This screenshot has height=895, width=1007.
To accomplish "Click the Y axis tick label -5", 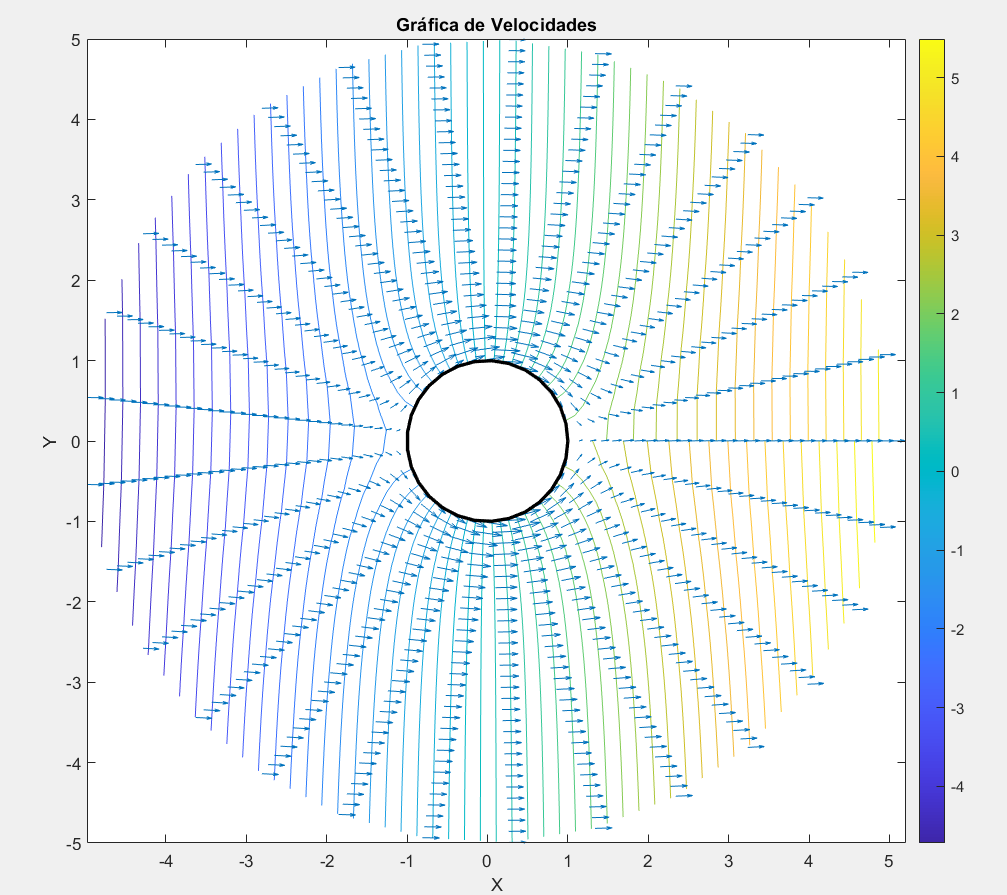I will tap(73, 843).
